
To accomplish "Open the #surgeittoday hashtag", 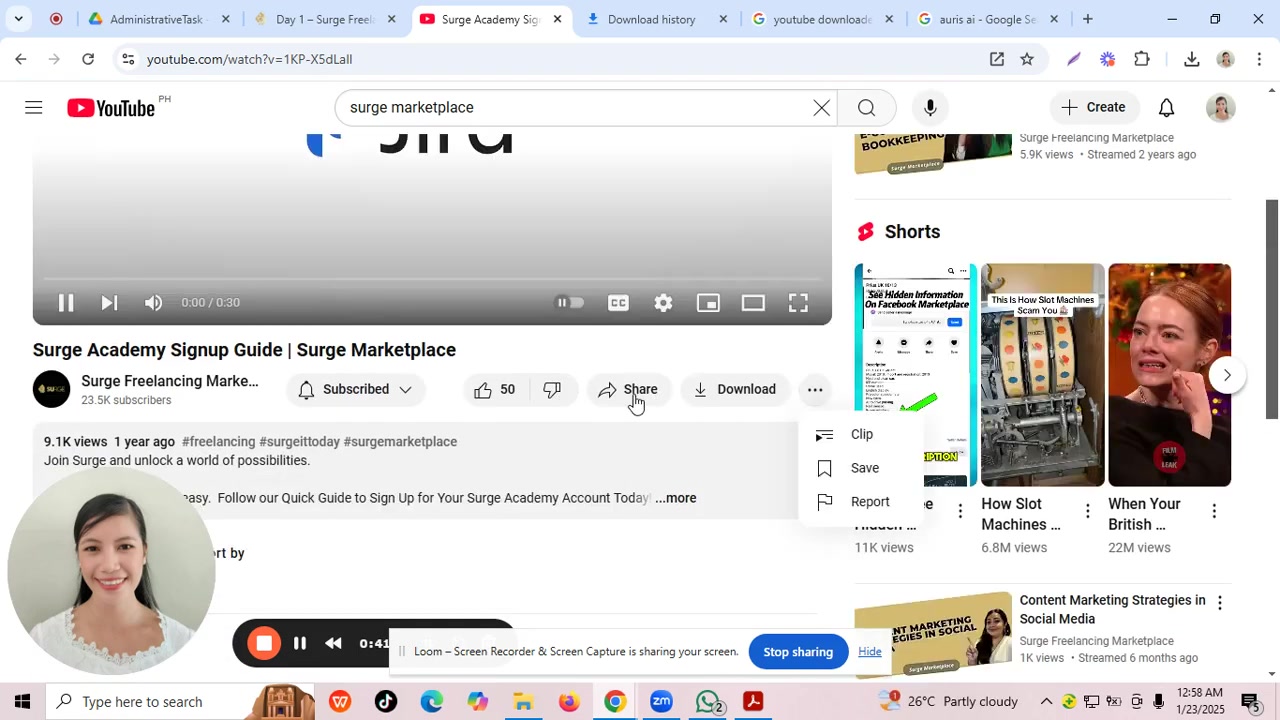I will [299, 442].
